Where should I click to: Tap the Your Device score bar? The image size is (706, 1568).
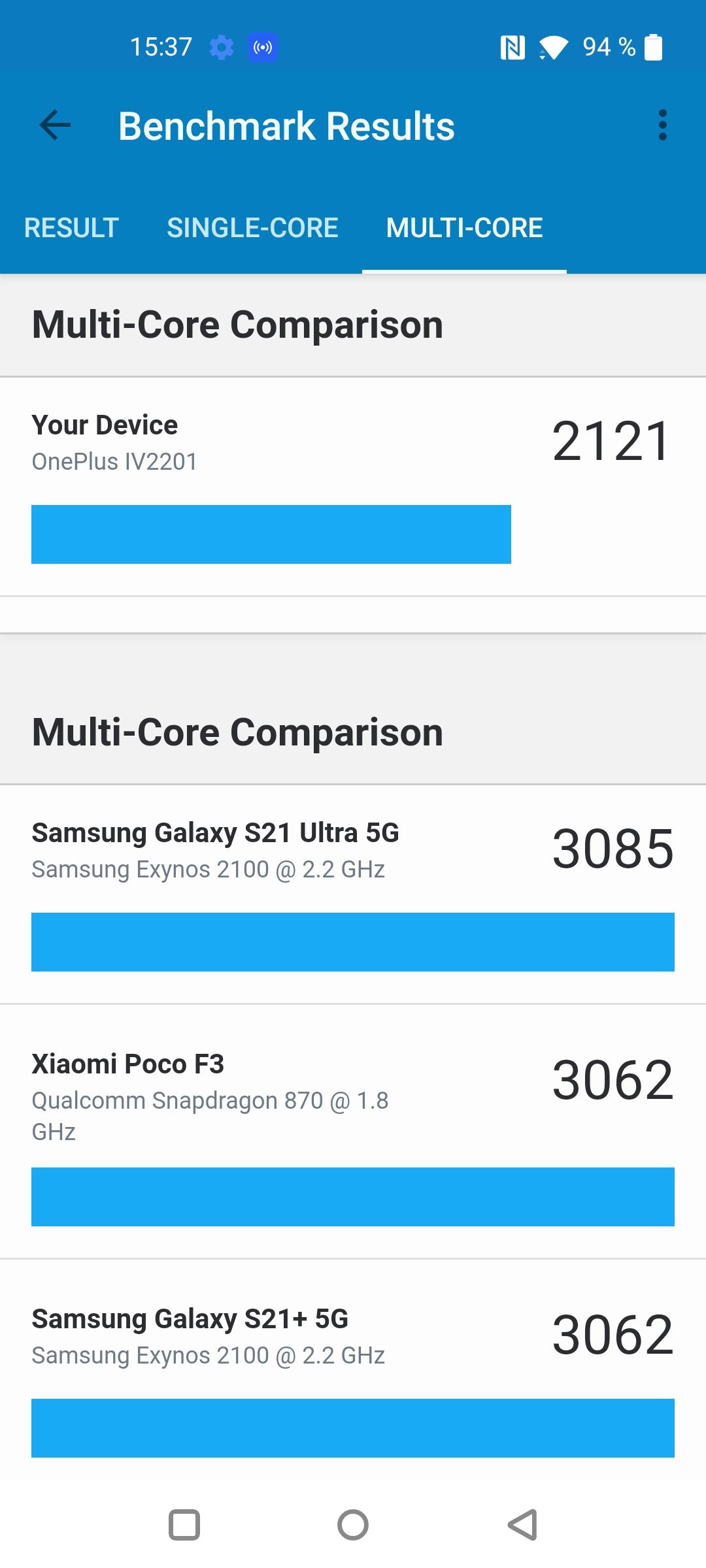[x=271, y=534]
